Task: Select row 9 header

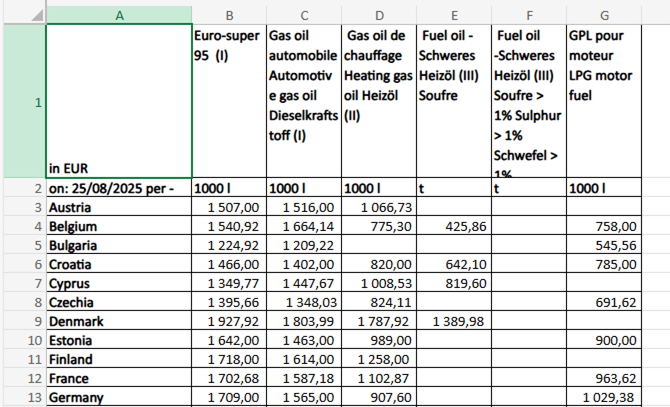Action: [x=22, y=321]
